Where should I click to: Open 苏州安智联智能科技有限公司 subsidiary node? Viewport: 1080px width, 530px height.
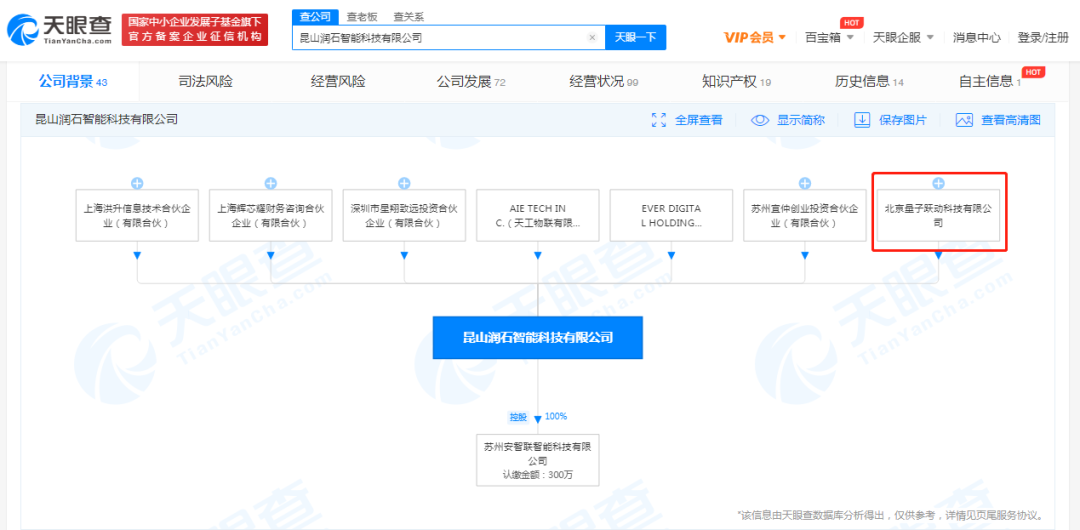pos(538,460)
